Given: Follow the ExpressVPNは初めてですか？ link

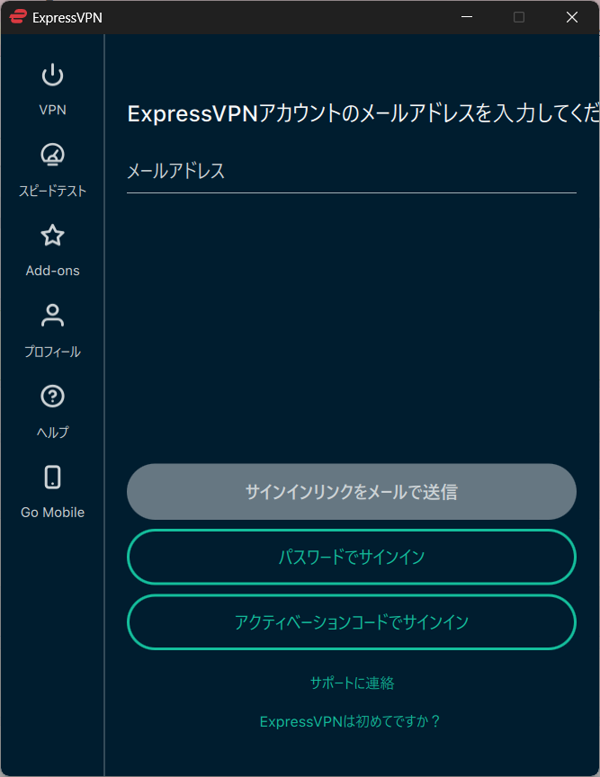Looking at the screenshot, I should pos(350,722).
